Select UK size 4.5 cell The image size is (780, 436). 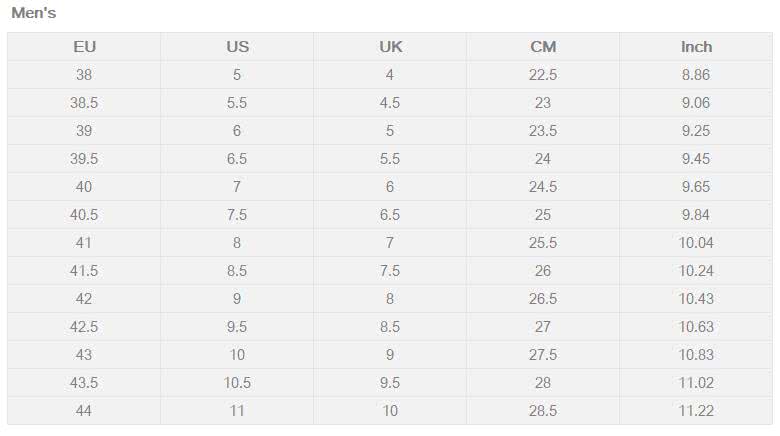tap(390, 103)
